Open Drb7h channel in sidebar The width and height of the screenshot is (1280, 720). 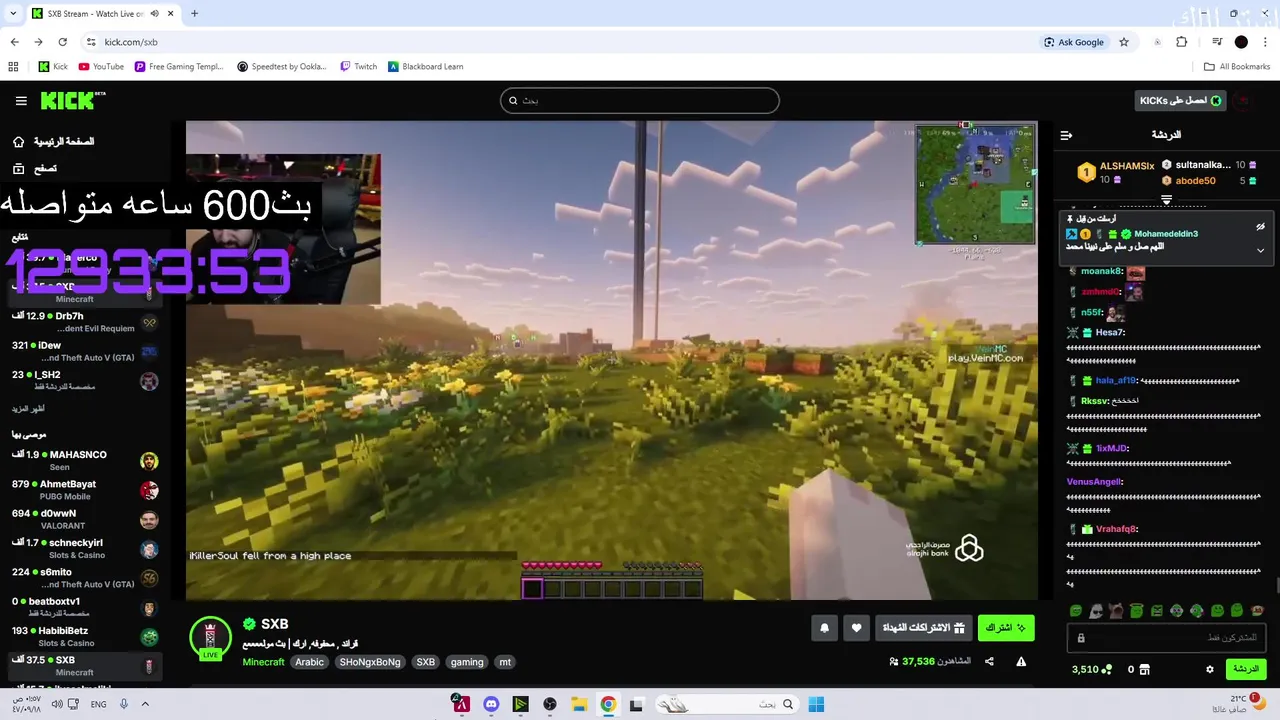[x=84, y=322]
